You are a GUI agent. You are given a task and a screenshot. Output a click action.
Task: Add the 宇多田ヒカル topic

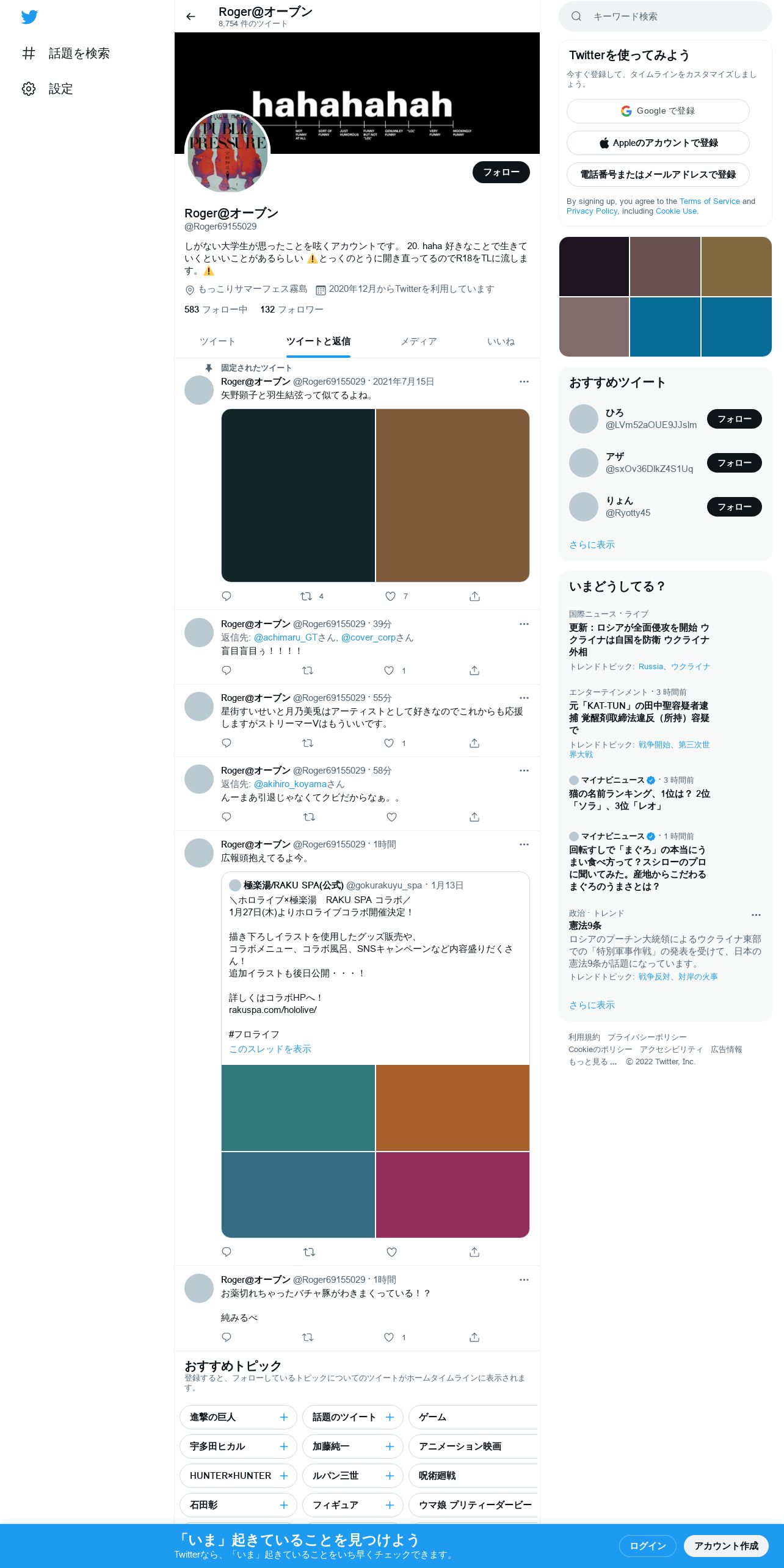(x=284, y=1446)
